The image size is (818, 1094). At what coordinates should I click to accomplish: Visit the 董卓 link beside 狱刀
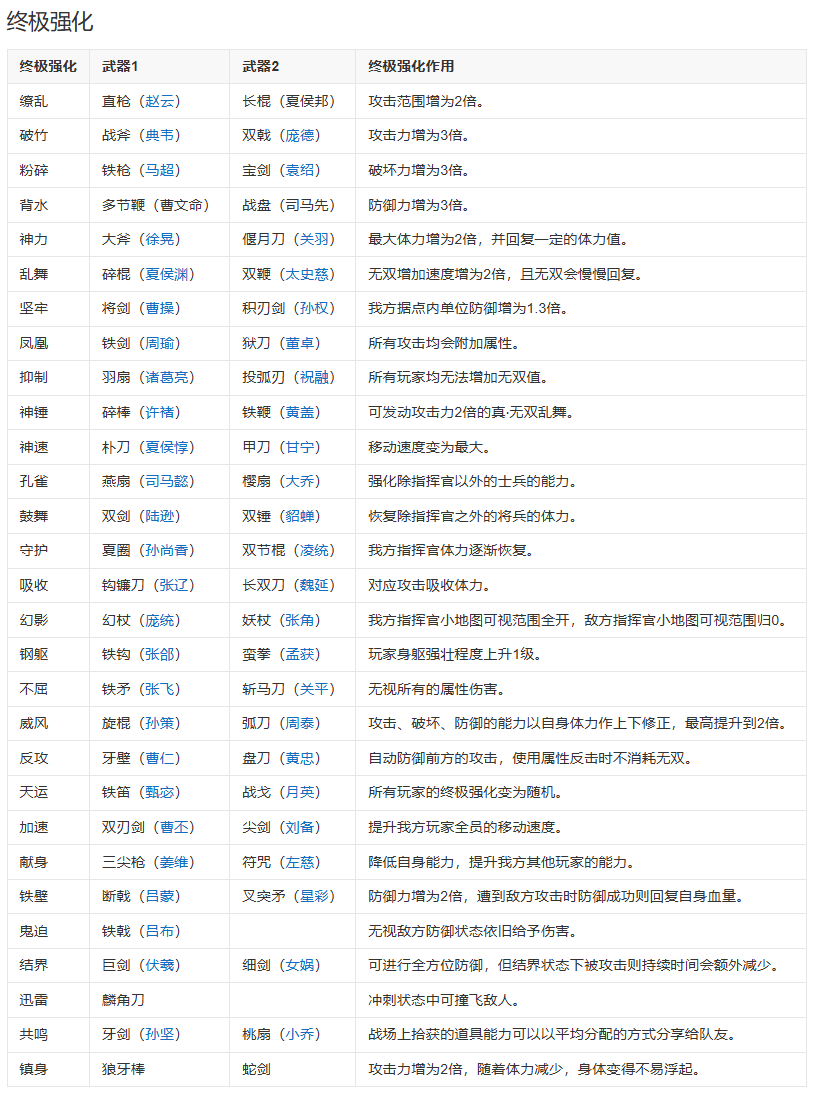[x=300, y=343]
